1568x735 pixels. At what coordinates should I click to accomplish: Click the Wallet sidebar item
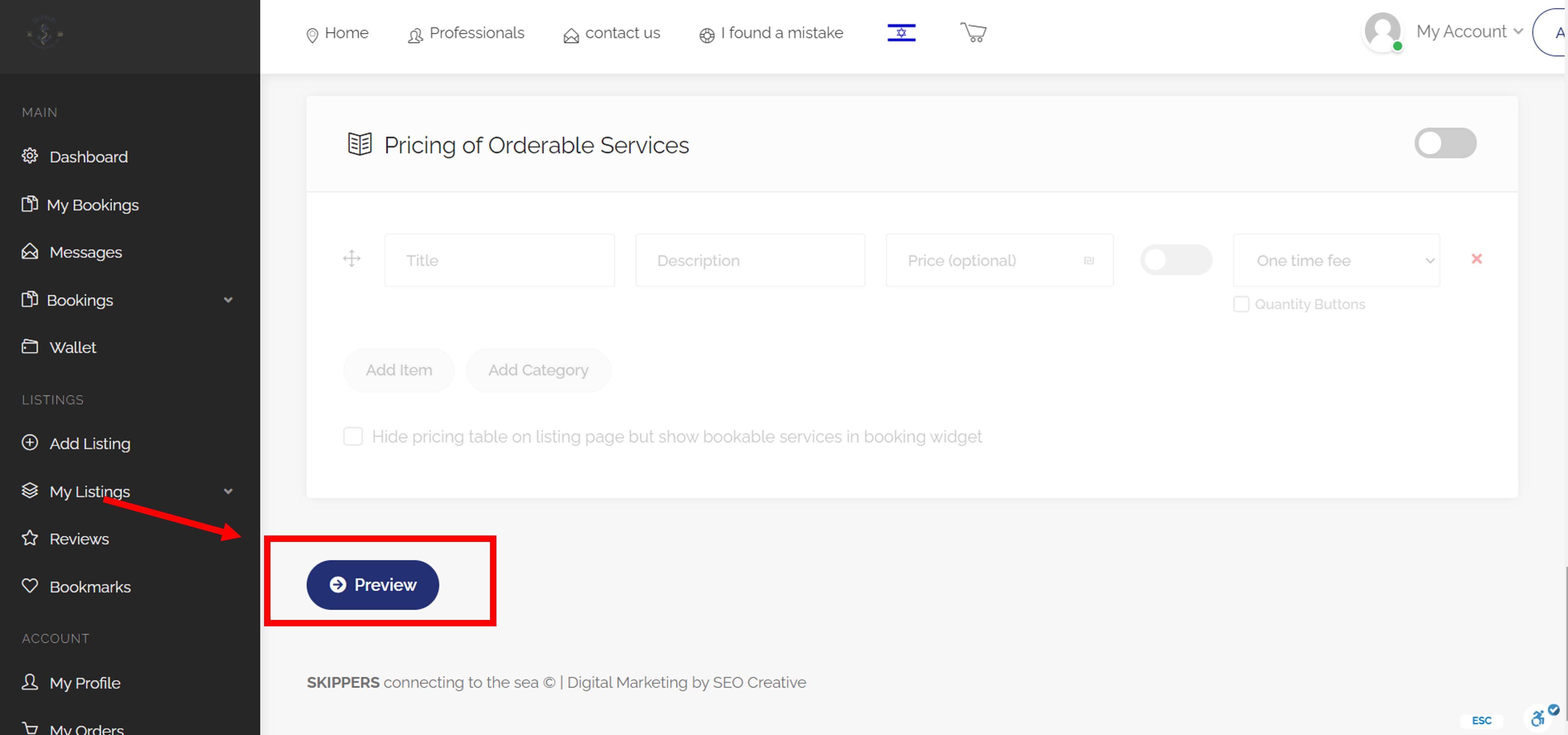coord(72,347)
